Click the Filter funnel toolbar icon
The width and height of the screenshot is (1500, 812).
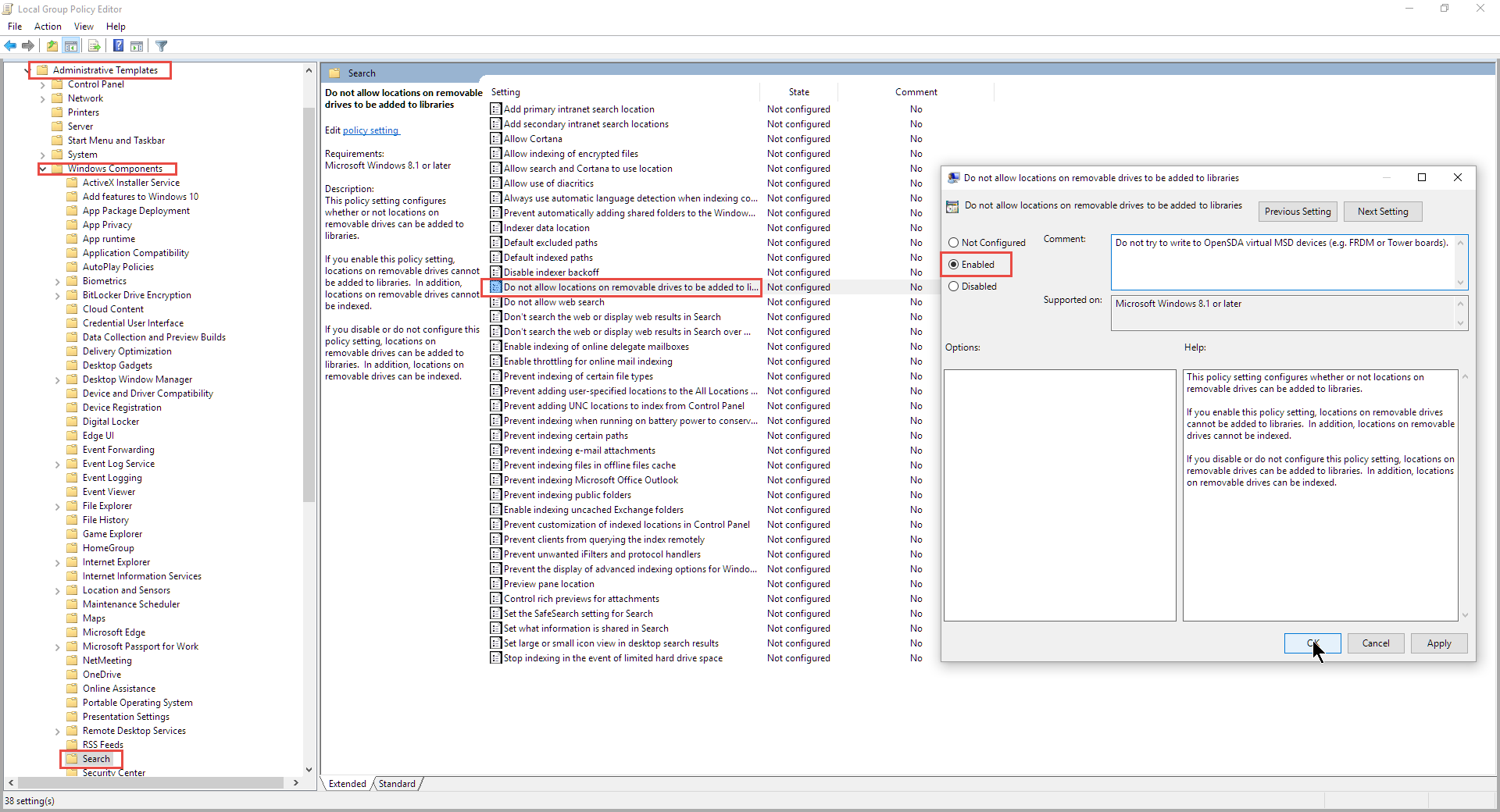(x=162, y=46)
